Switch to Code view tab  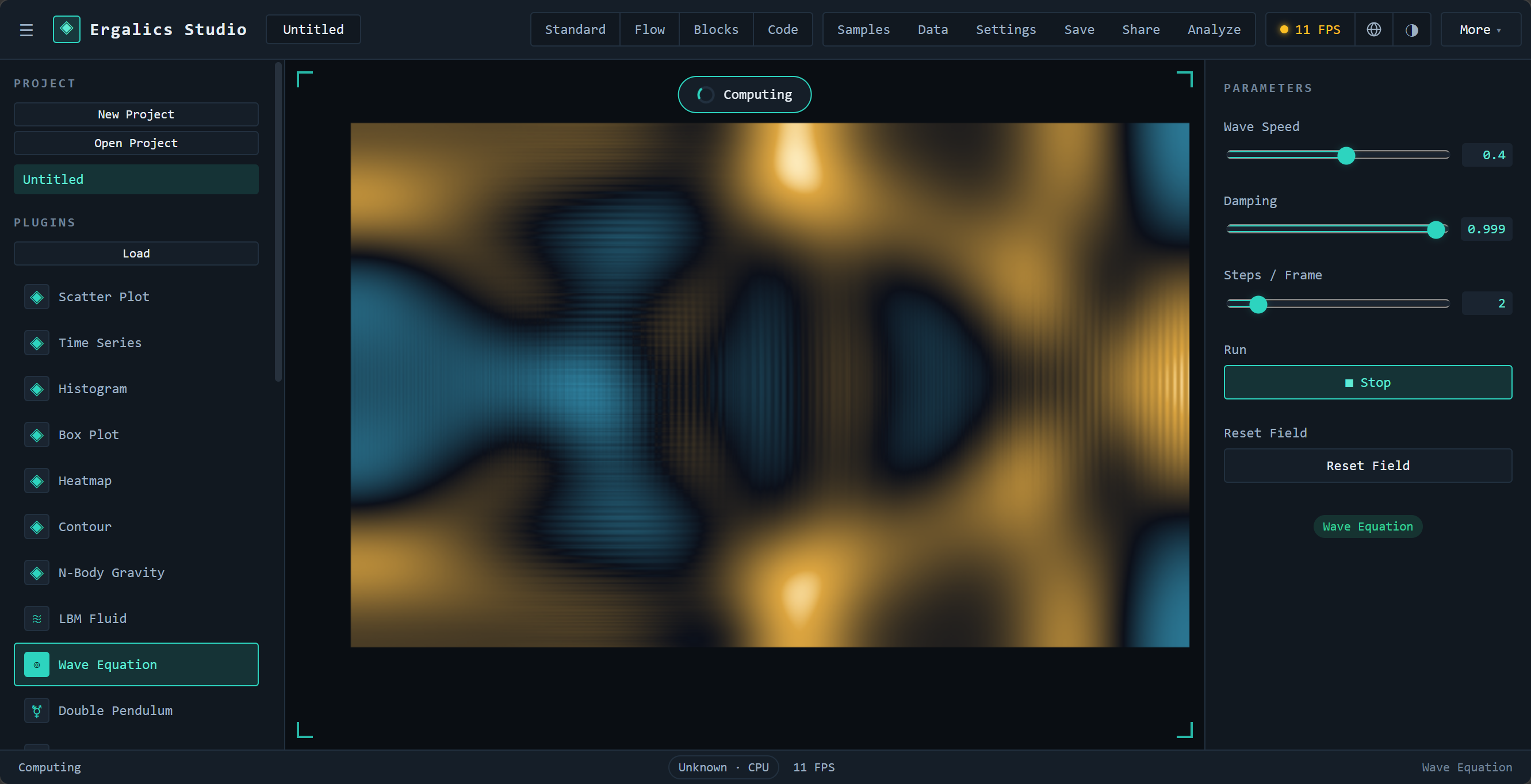coord(783,30)
